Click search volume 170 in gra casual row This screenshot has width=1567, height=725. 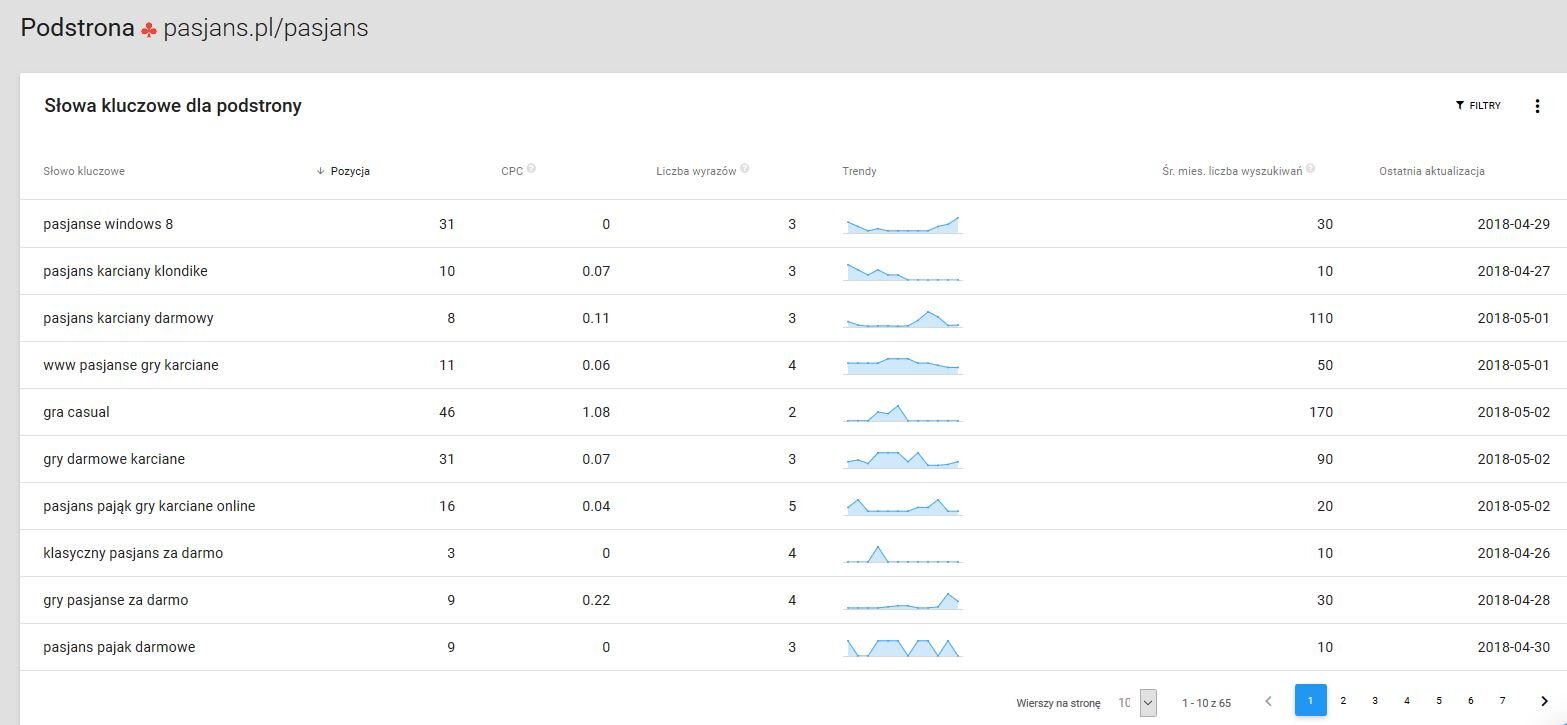[x=1320, y=412]
